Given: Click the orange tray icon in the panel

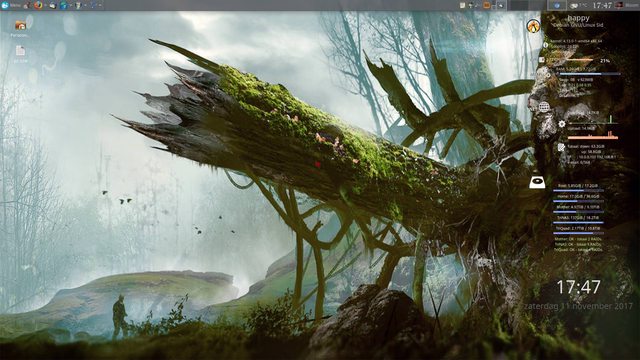Looking at the screenshot, I should 486,5.
